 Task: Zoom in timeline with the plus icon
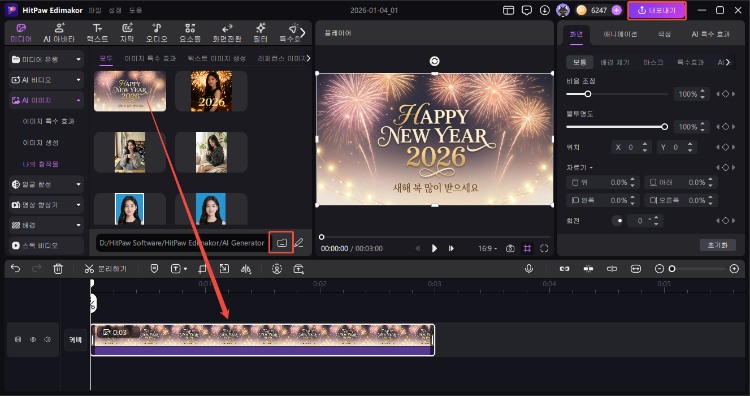click(x=734, y=269)
